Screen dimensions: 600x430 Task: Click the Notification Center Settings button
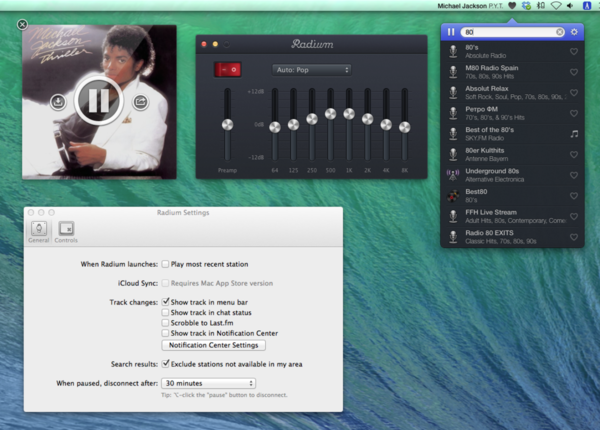(215, 345)
